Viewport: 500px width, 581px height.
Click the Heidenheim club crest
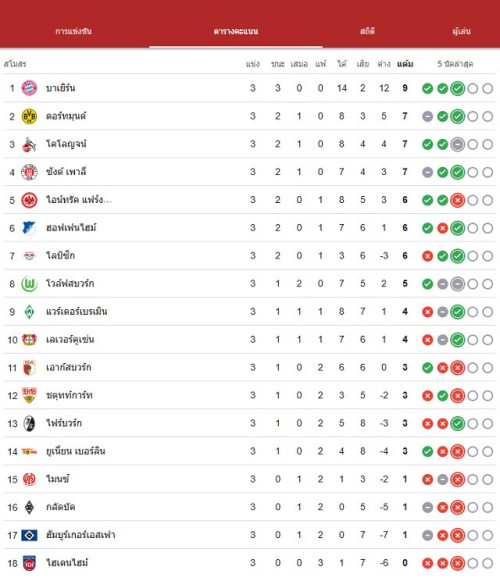click(29, 563)
